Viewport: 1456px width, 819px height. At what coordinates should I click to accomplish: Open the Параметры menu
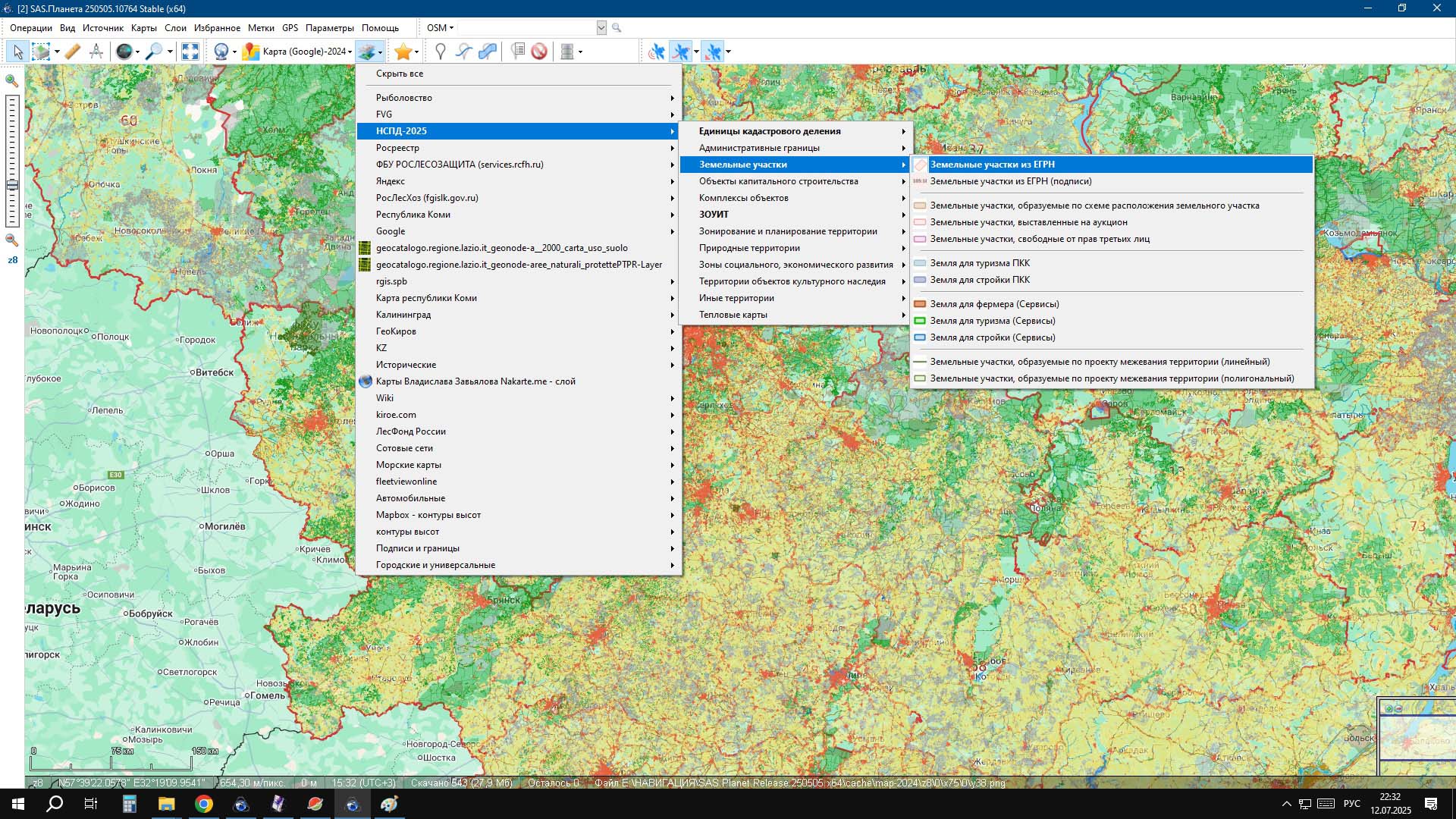pos(329,28)
